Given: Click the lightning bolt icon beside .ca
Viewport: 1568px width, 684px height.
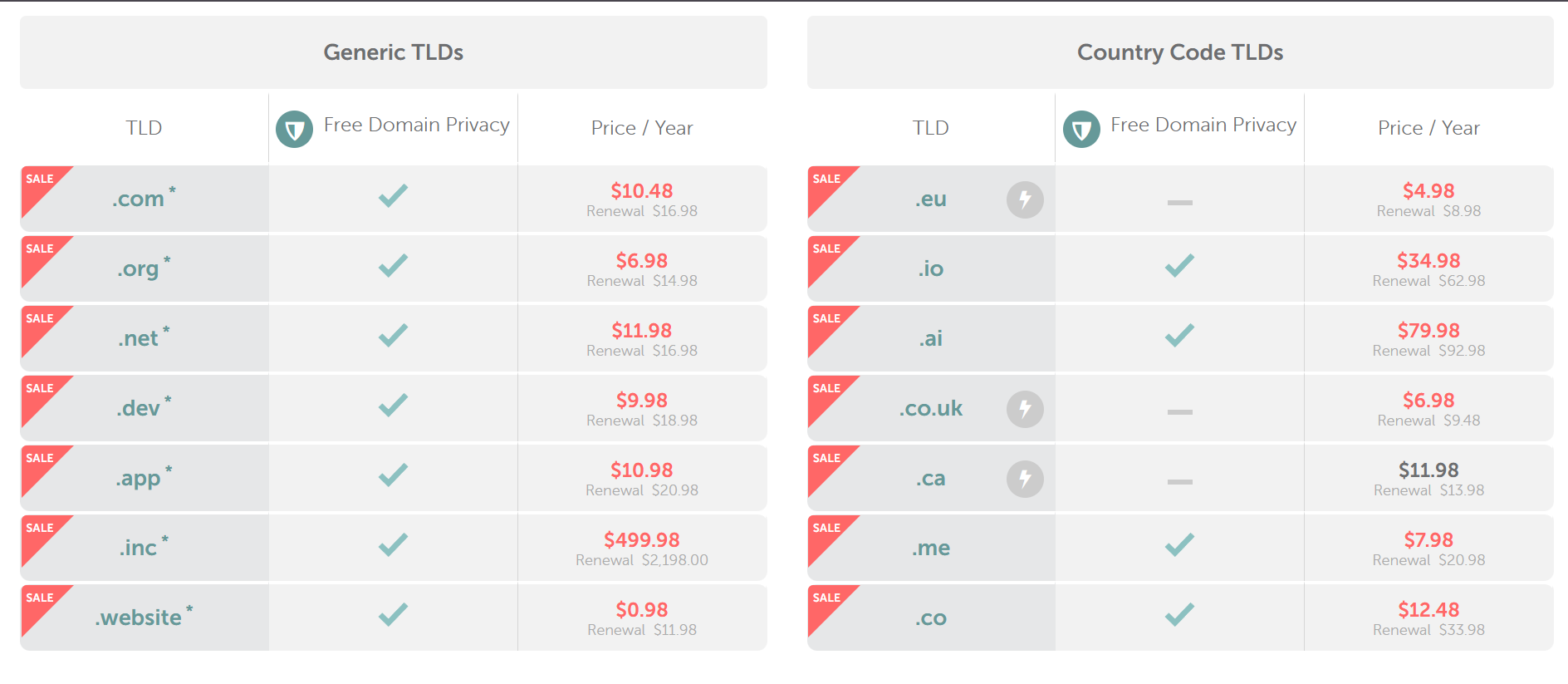Looking at the screenshot, I should (1025, 479).
